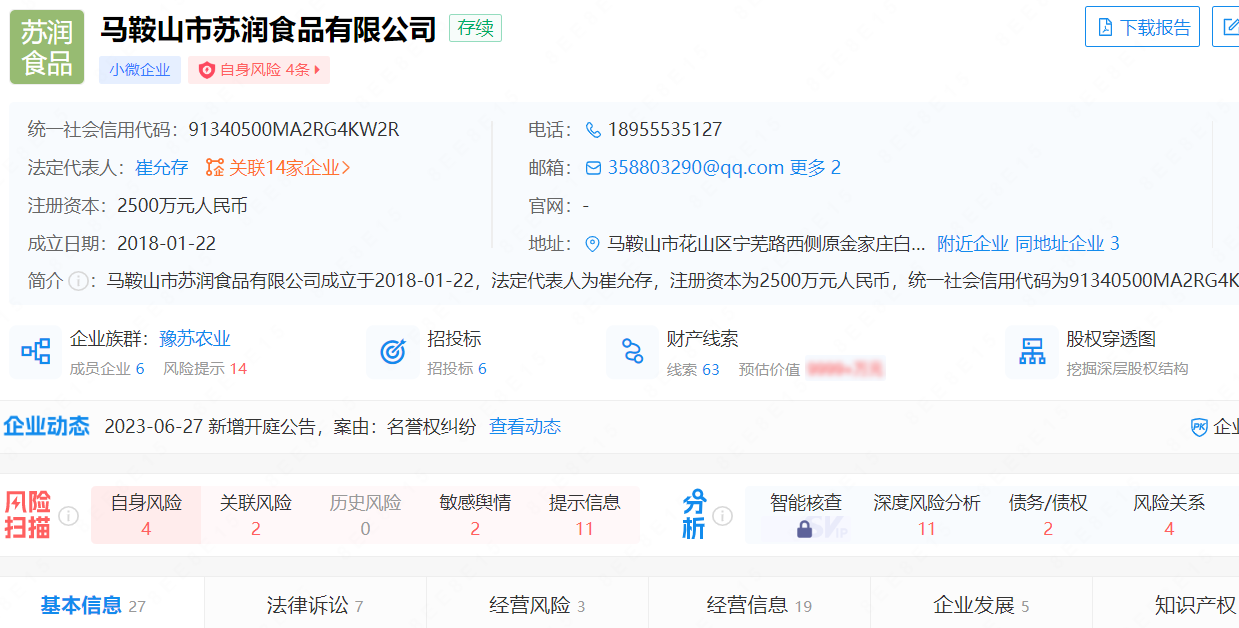Click founding date 2018-01-22 value
The width and height of the screenshot is (1239, 628).
point(166,244)
